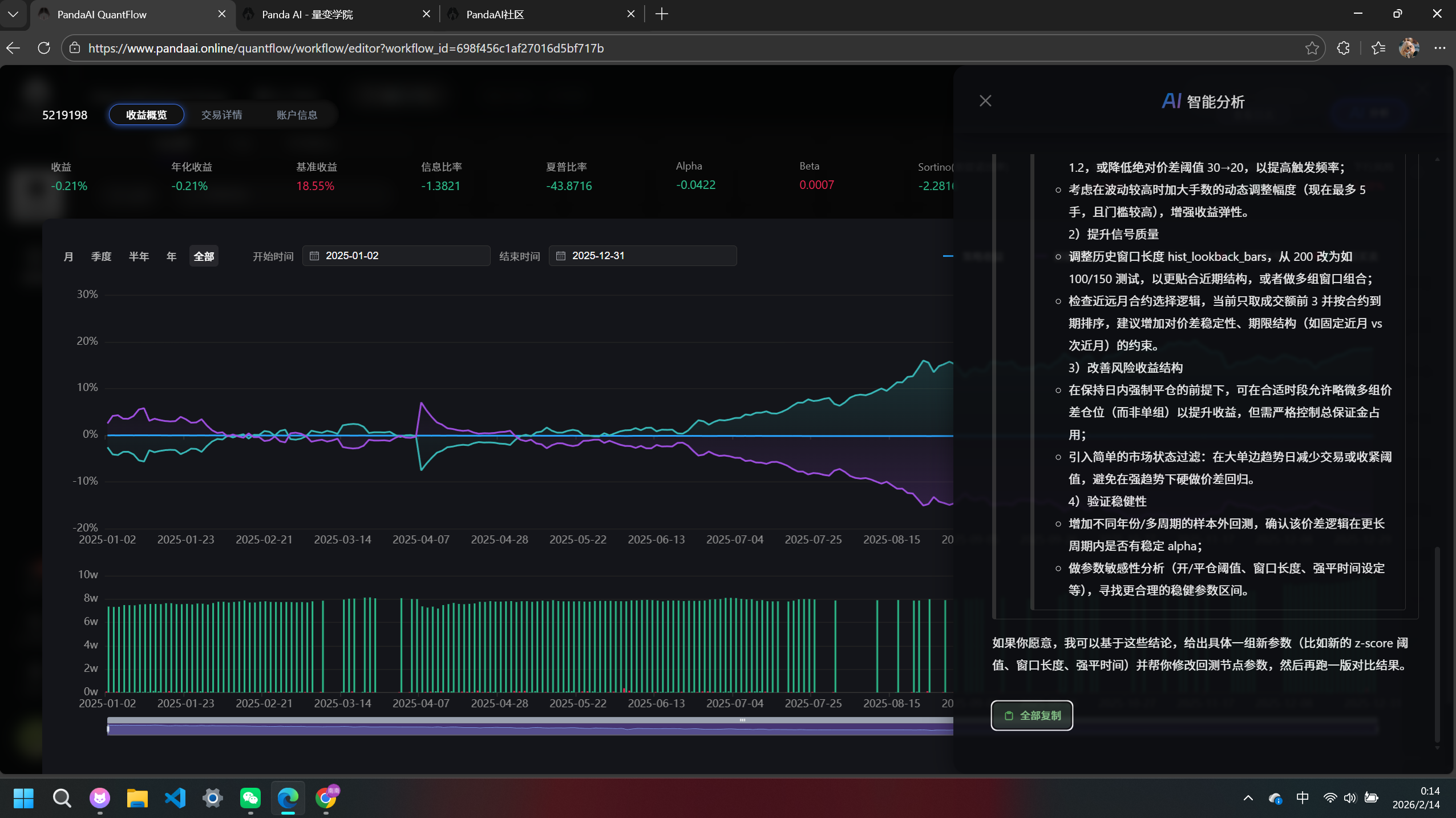Screen dimensions: 1456x818
Task: Open Windows taskbar search
Action: click(x=62, y=798)
